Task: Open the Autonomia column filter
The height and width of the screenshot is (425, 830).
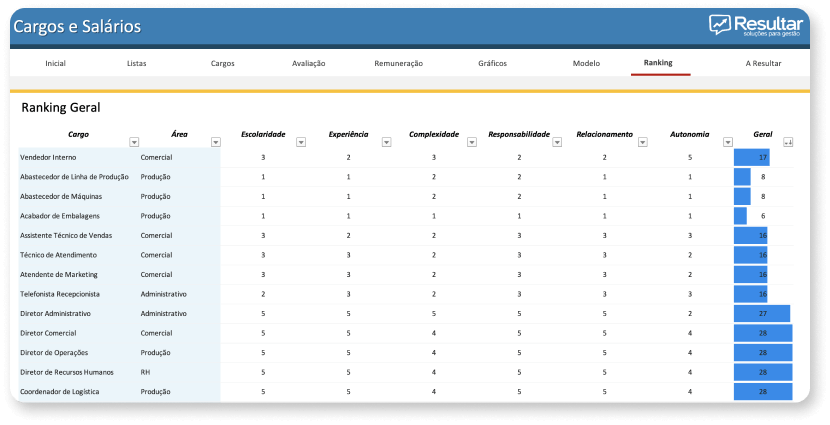Action: [727, 142]
